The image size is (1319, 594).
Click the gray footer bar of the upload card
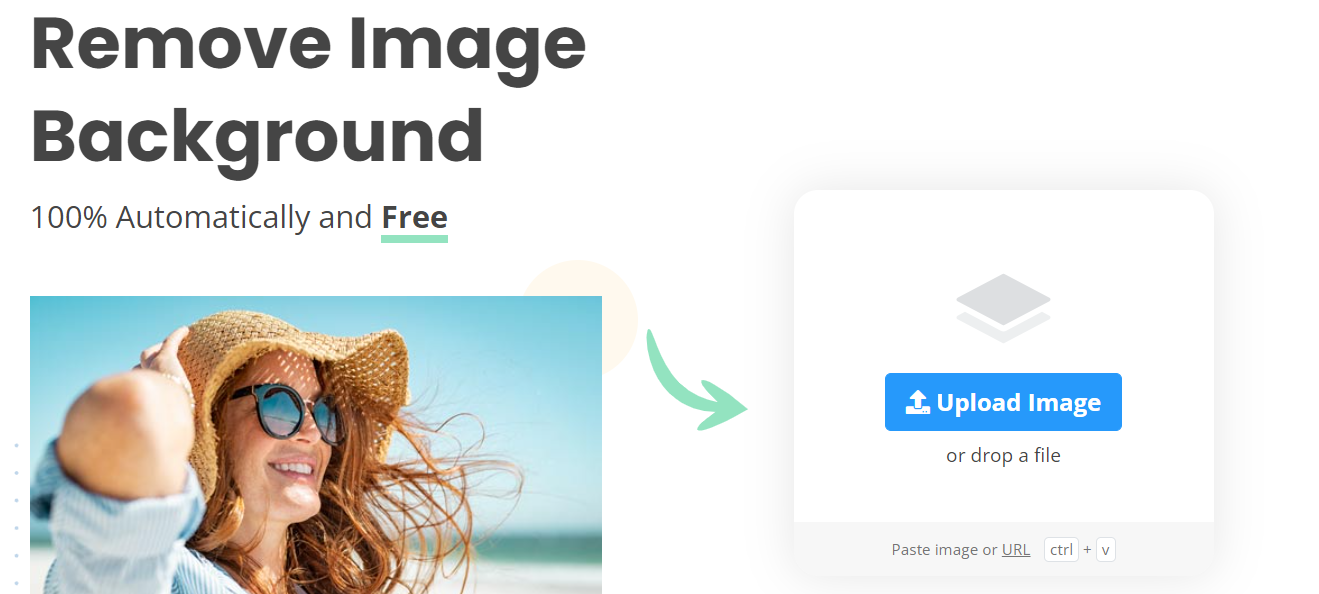(1003, 549)
